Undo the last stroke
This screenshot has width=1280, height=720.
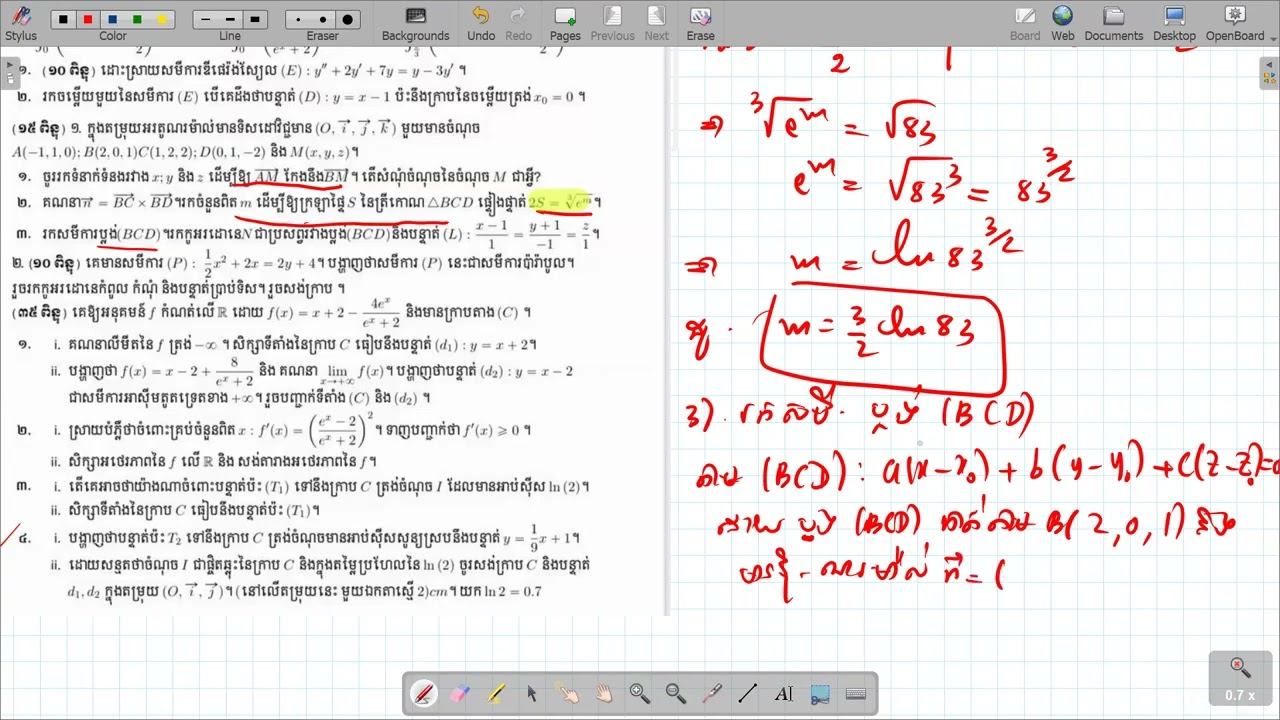click(x=481, y=23)
